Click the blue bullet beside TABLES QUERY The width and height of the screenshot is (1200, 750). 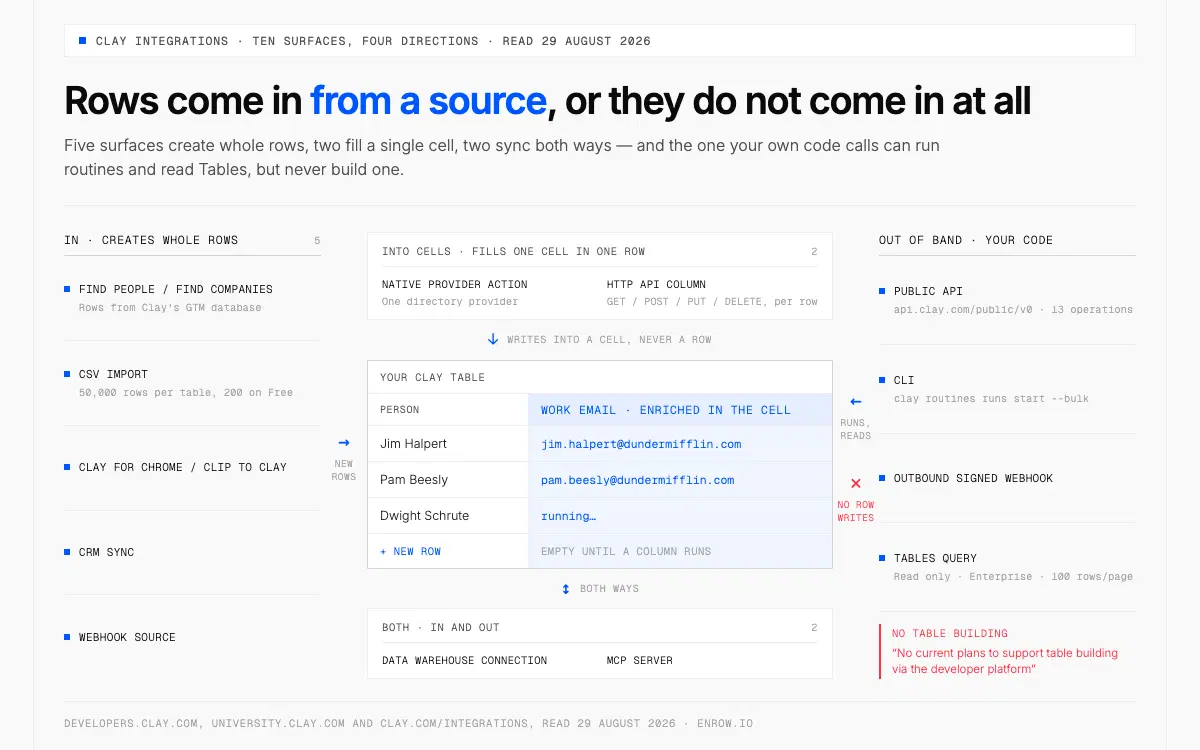click(882, 557)
